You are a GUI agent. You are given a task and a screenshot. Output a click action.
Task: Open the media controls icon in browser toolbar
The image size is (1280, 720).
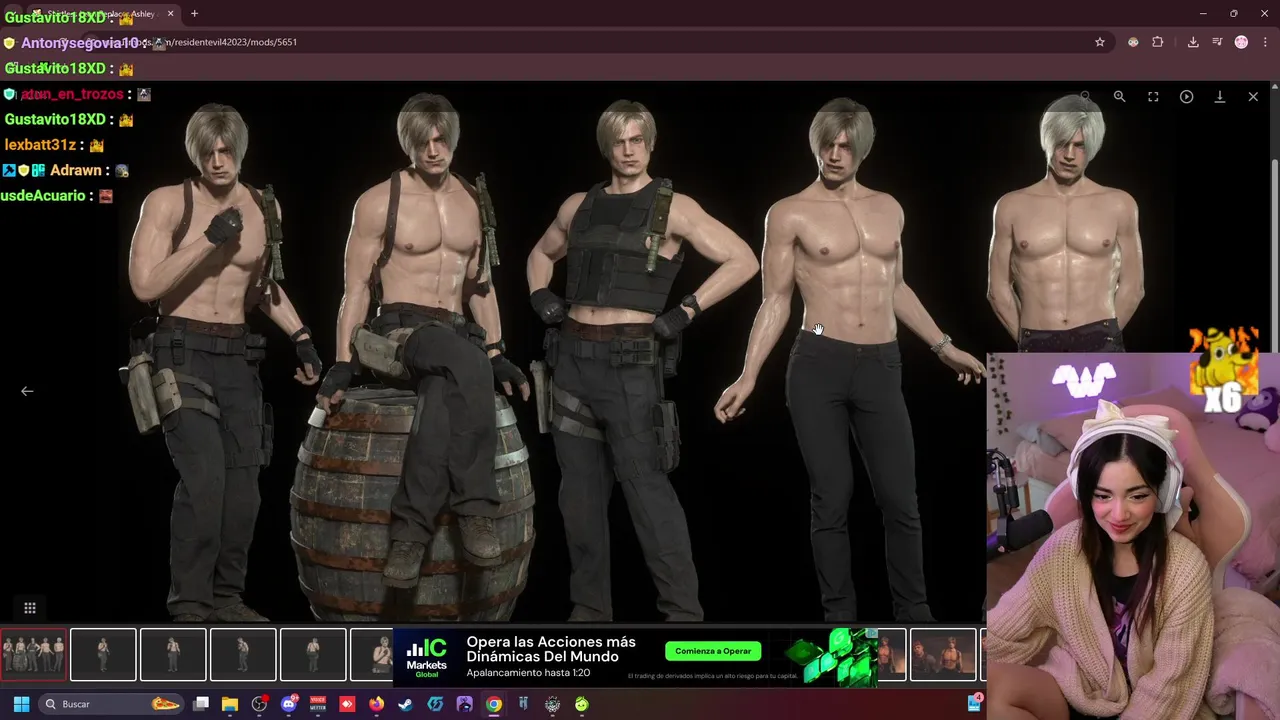1217,42
